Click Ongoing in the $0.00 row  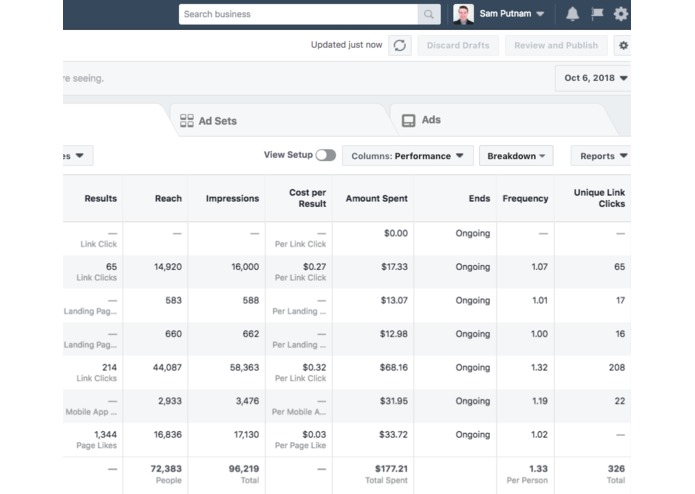pyautogui.click(x=472, y=233)
